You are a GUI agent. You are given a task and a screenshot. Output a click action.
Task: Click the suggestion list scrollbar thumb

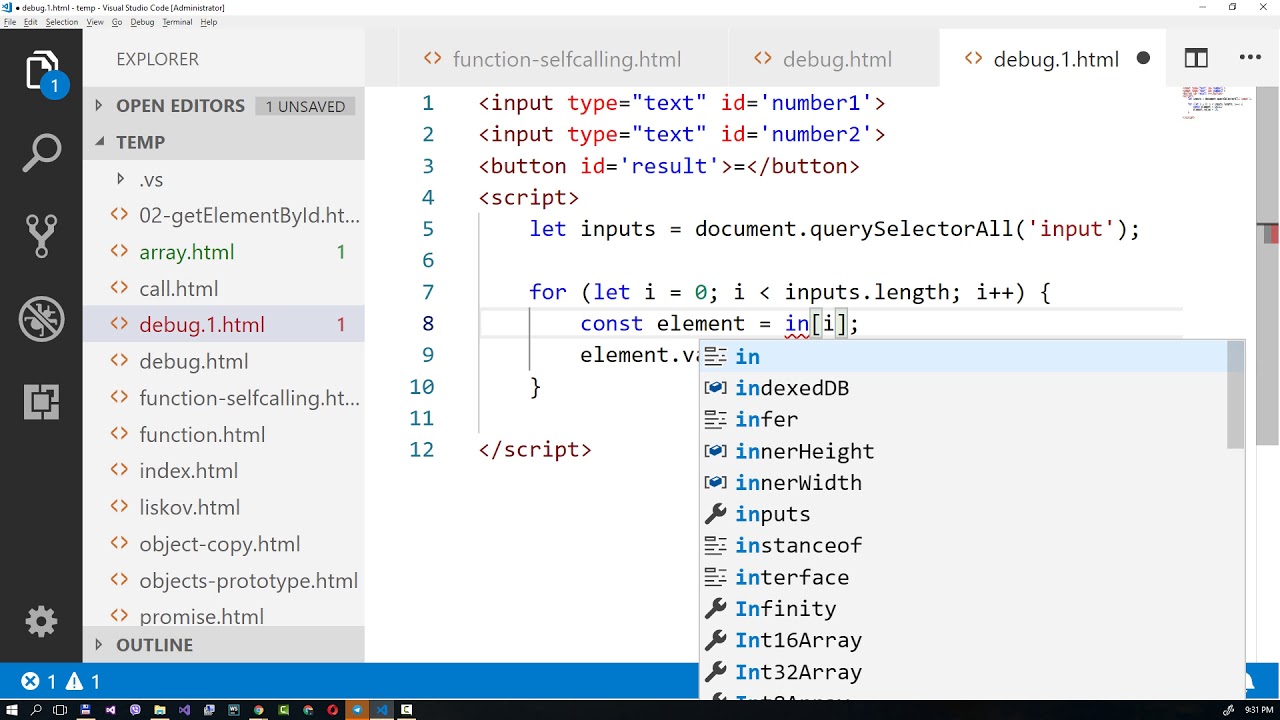pyautogui.click(x=1236, y=395)
